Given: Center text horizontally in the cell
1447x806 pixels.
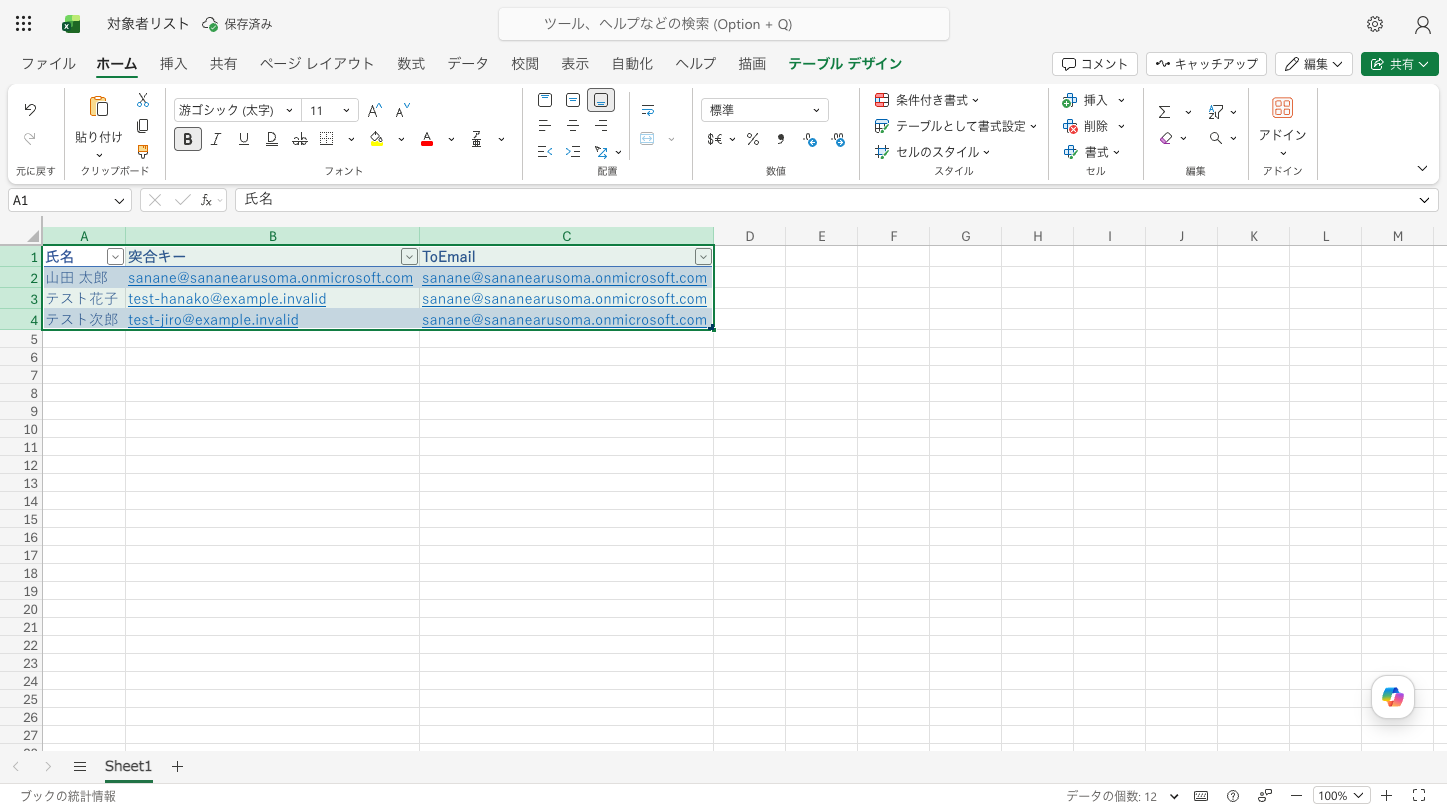Looking at the screenshot, I should 573,126.
